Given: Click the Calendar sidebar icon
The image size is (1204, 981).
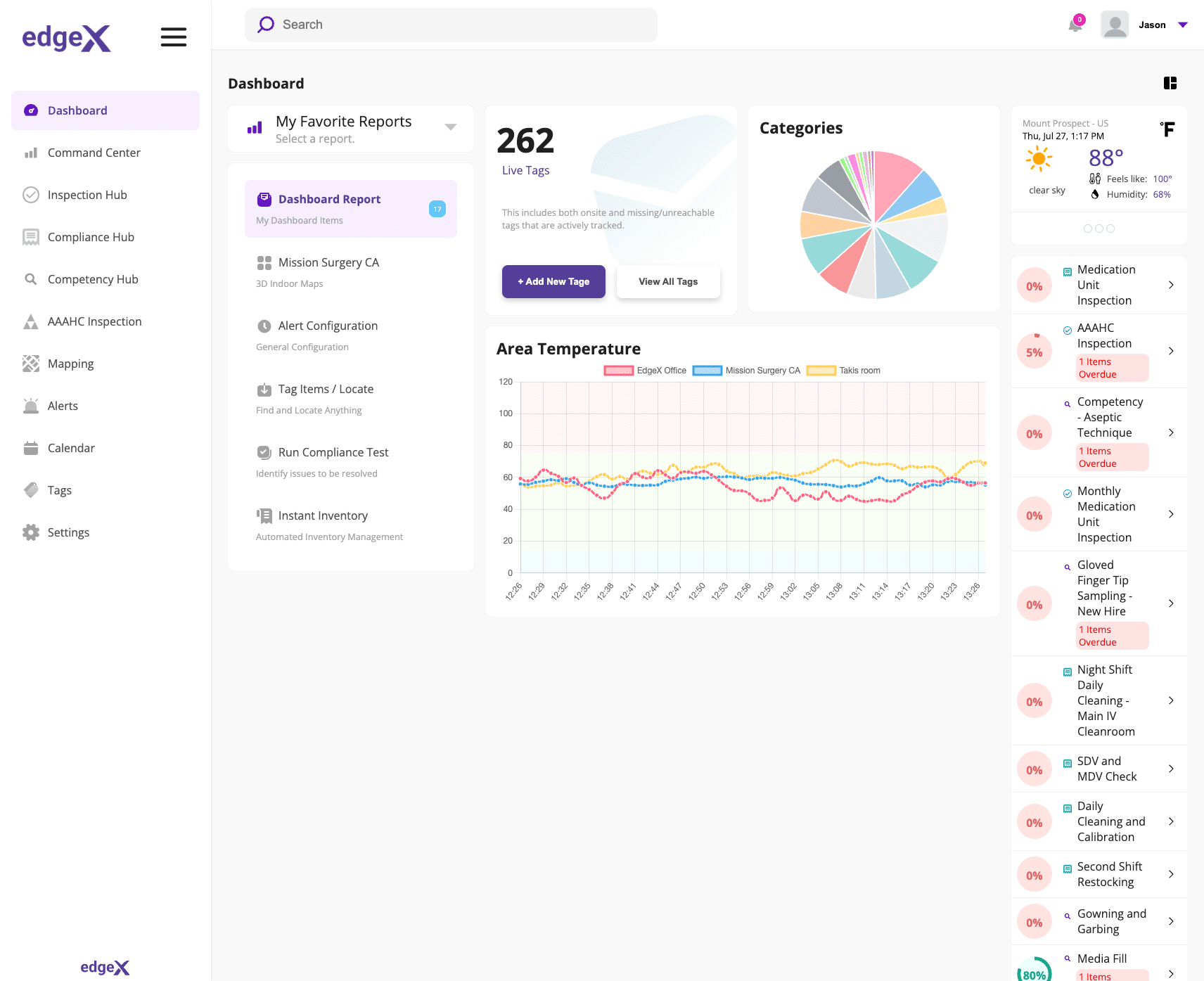Looking at the screenshot, I should pyautogui.click(x=31, y=448).
